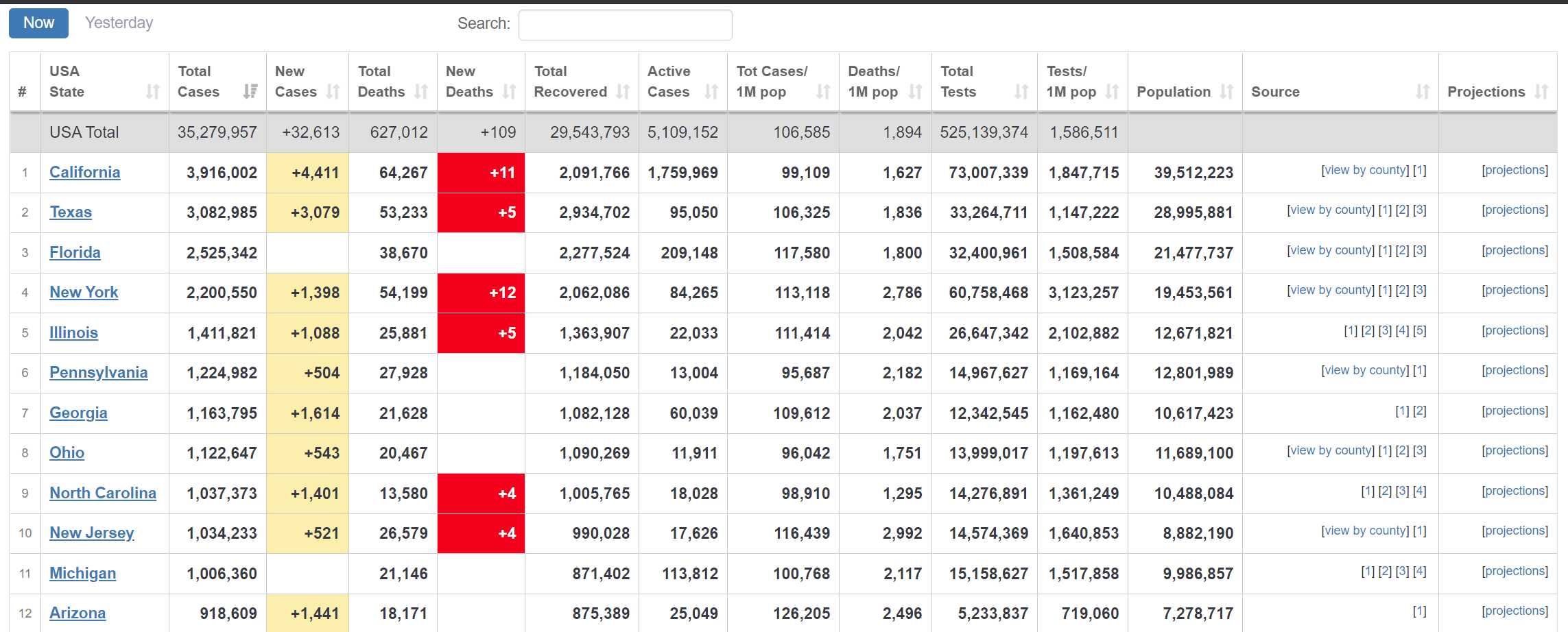1568x632 pixels.
Task: Sort by USA State column icon
Action: pos(152,92)
